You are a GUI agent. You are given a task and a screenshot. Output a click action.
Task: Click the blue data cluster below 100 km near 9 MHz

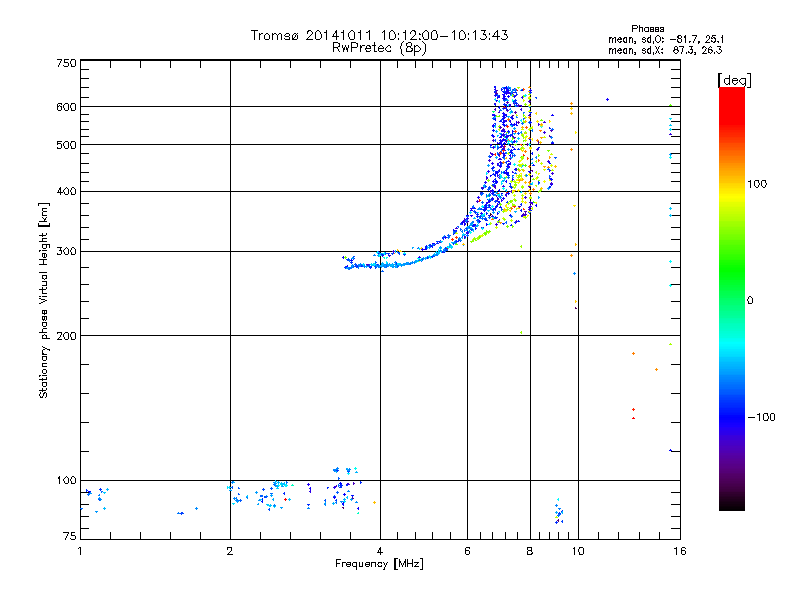tap(558, 512)
